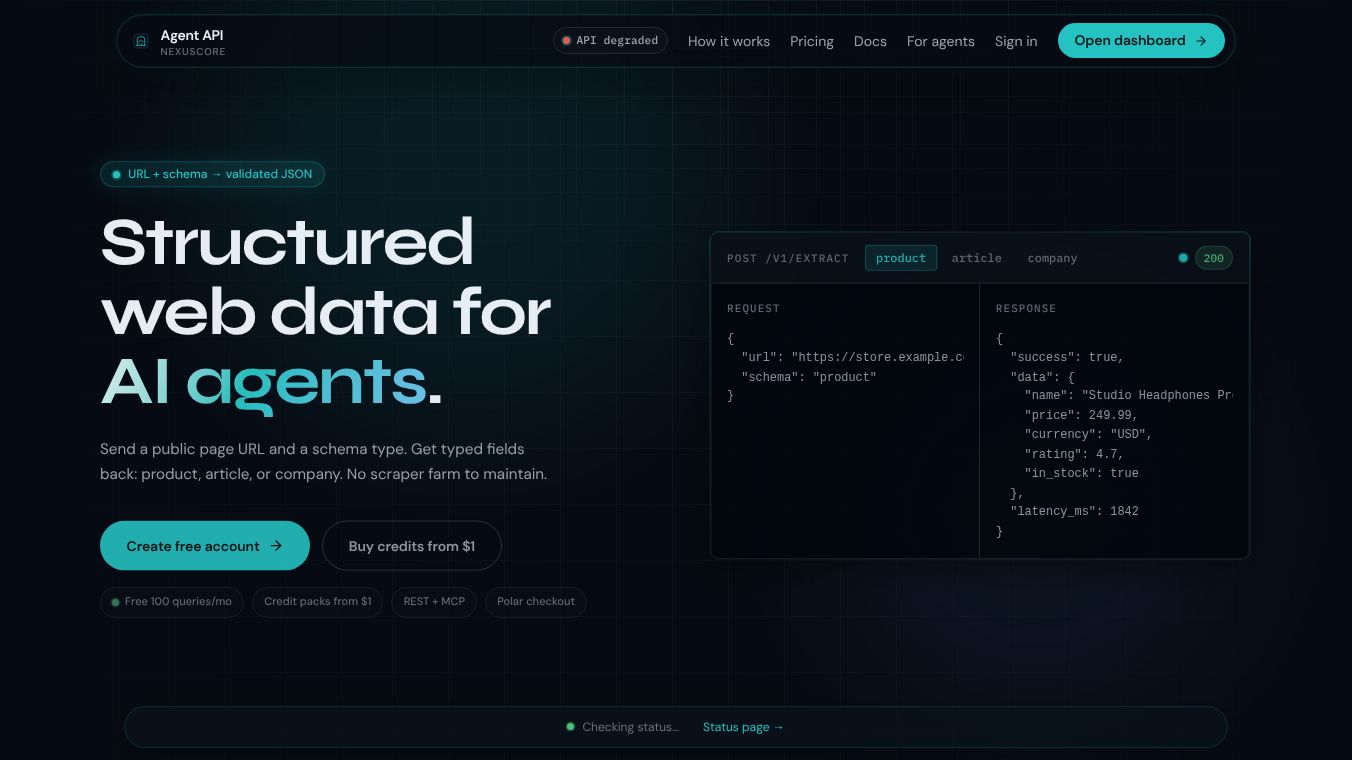Click the "in_stock": true line

pos(1081,473)
